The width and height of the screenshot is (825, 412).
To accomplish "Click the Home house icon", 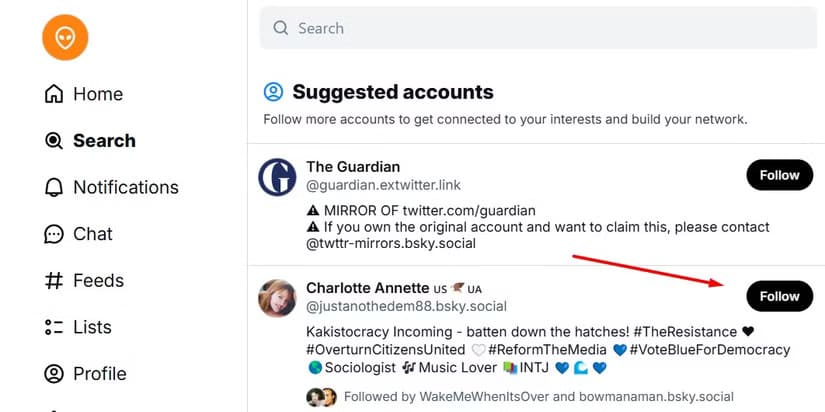I will (x=54, y=94).
